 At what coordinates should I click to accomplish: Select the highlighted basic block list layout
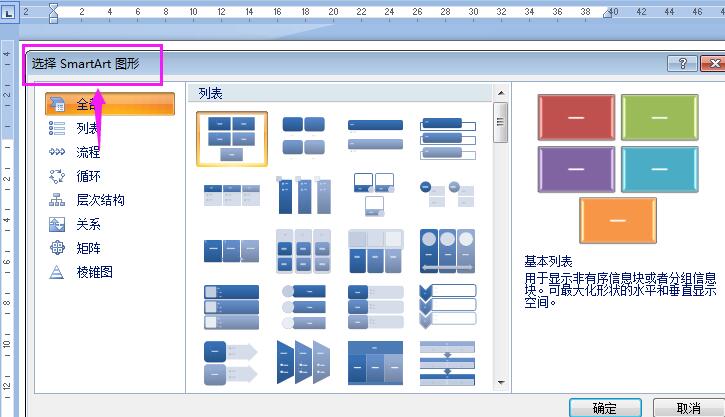tap(232, 139)
